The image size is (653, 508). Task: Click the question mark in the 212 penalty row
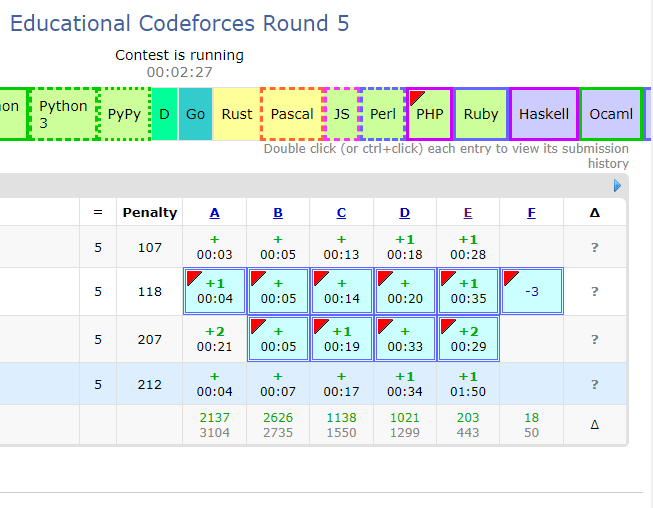click(x=595, y=384)
